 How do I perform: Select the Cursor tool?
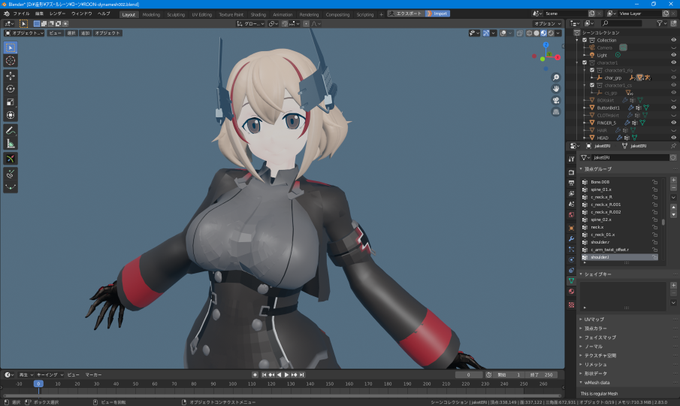(10, 61)
